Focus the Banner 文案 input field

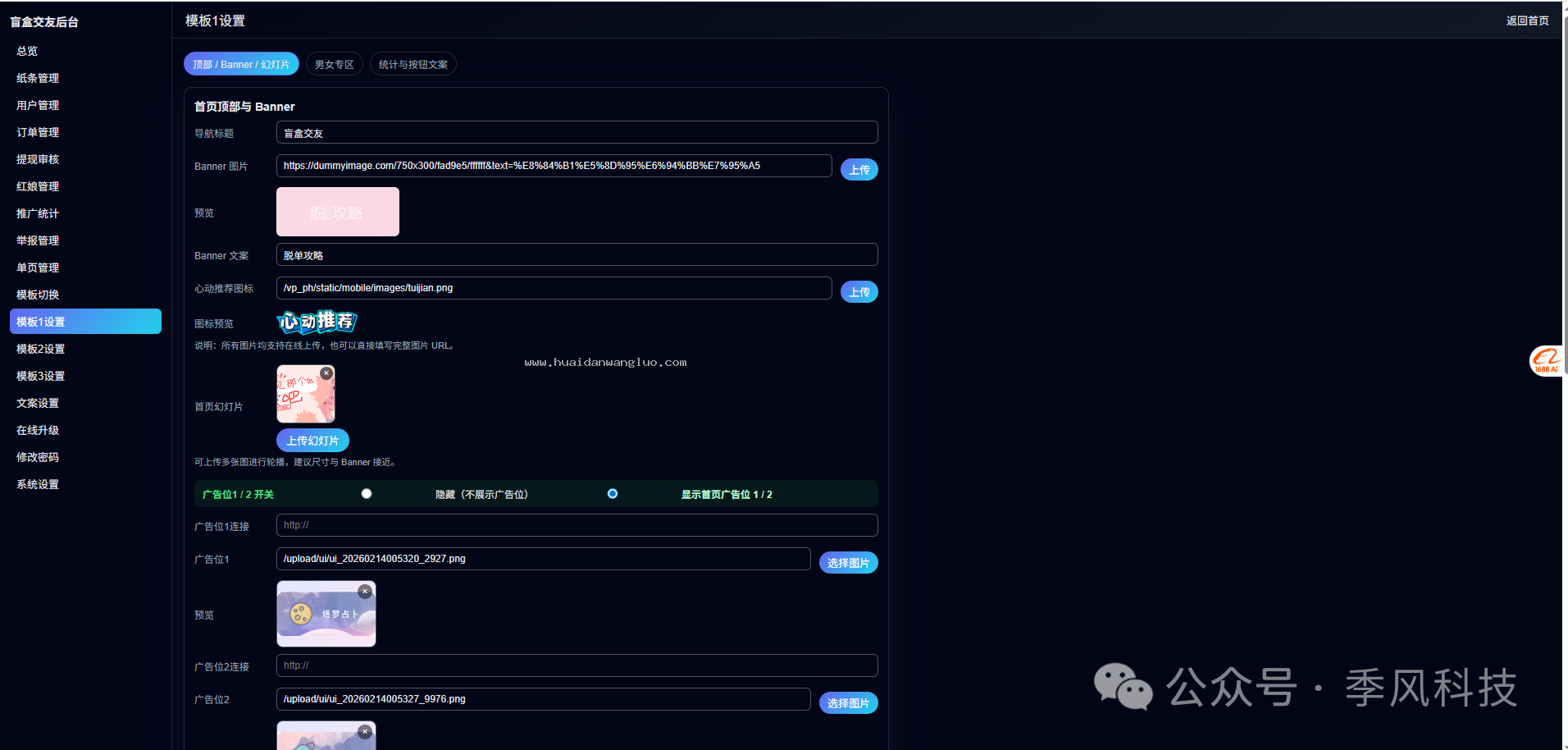click(577, 255)
